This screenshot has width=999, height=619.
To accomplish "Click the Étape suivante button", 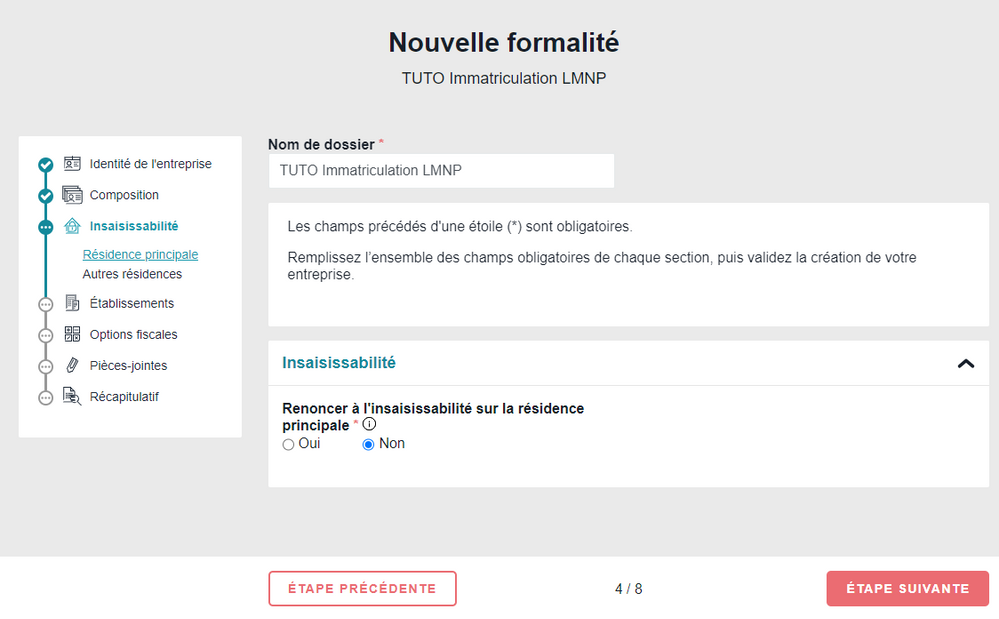I will (x=907, y=588).
